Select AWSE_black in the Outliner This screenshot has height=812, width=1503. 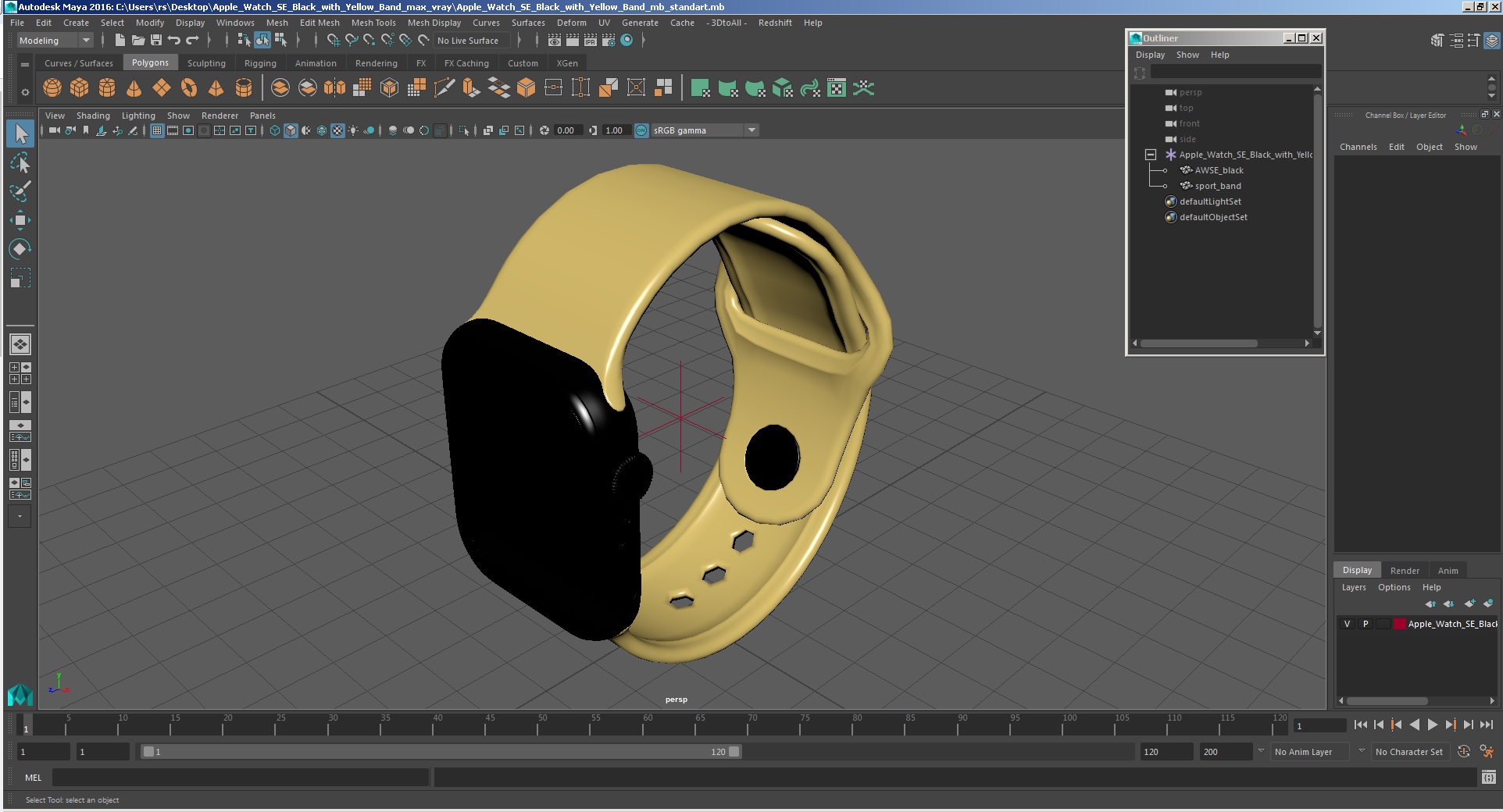1219,170
